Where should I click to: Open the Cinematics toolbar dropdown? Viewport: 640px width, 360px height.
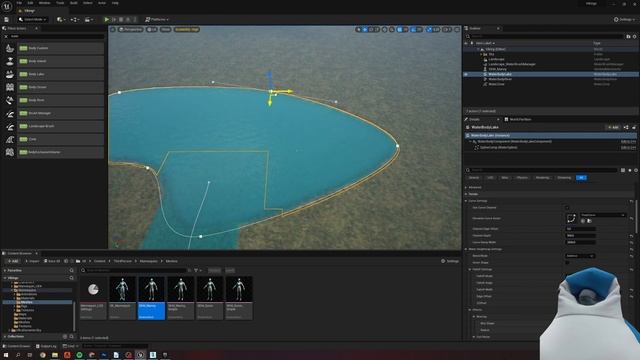(88, 19)
